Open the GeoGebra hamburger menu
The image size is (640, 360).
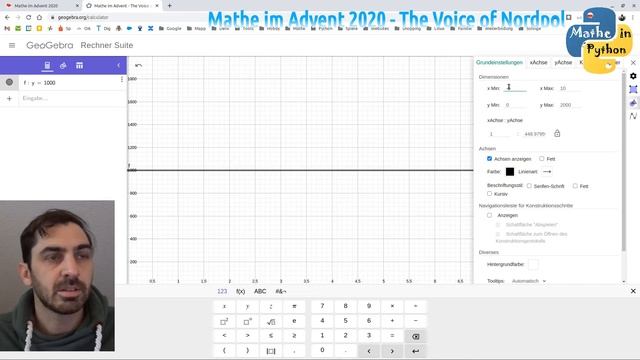[12, 45]
